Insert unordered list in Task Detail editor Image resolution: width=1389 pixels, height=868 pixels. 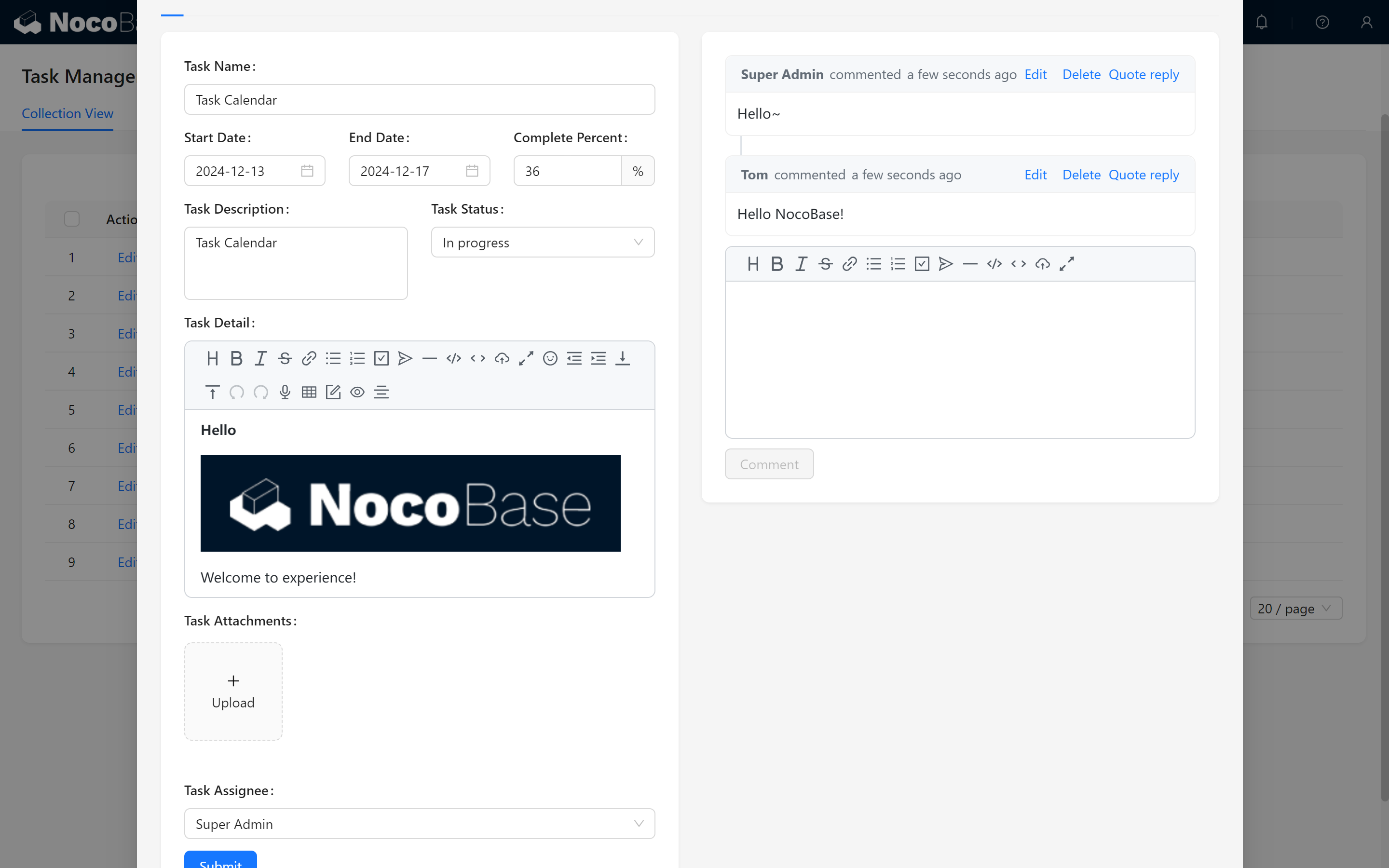click(333, 359)
